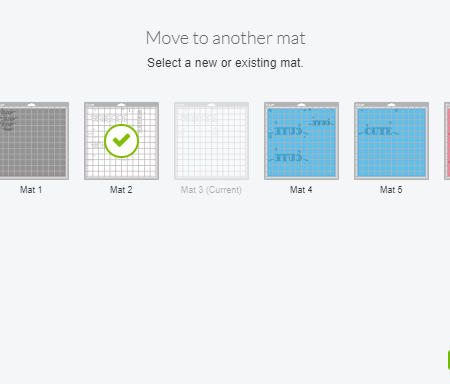Click the script text design on Mat 1

click(x=8, y=120)
